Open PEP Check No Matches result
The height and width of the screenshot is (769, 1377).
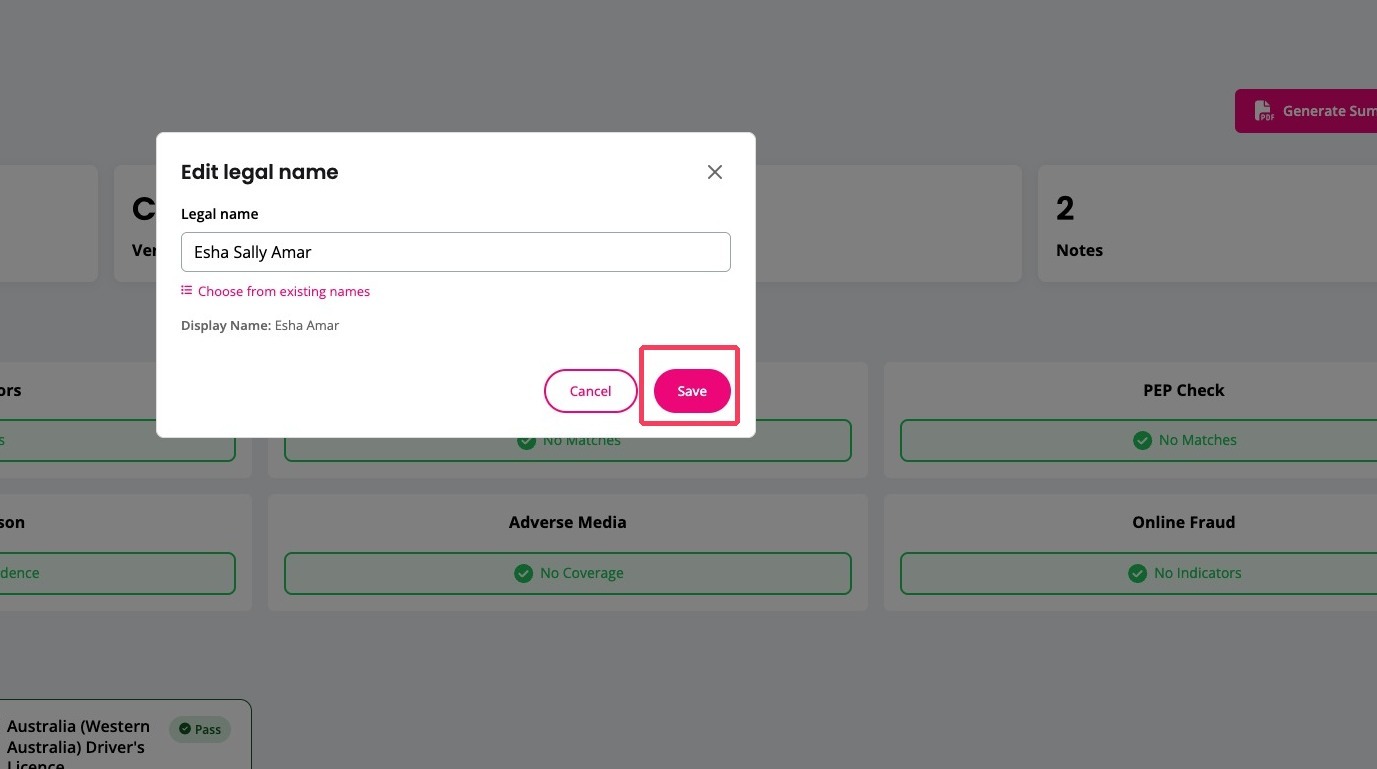click(x=1184, y=440)
